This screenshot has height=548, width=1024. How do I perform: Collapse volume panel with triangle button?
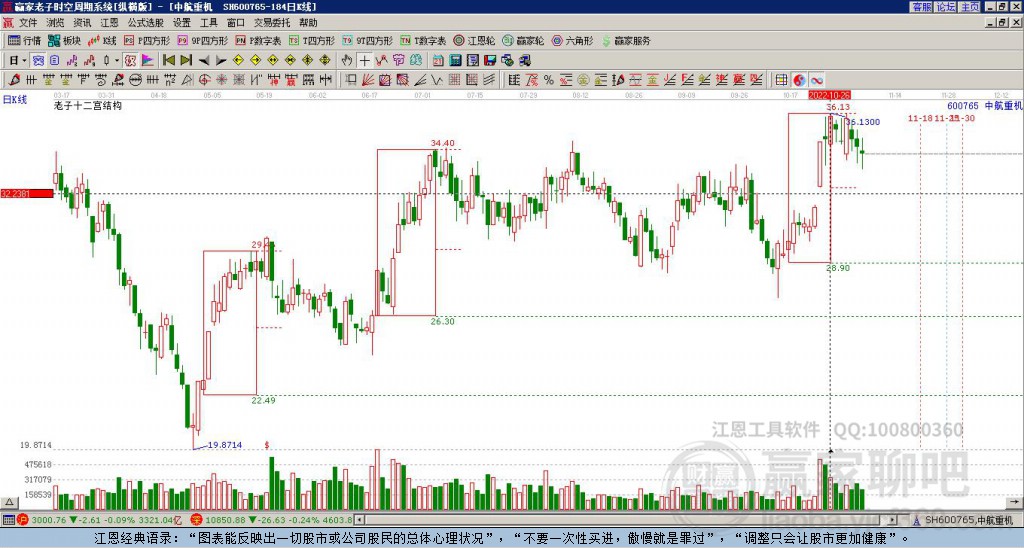pos(9,502)
